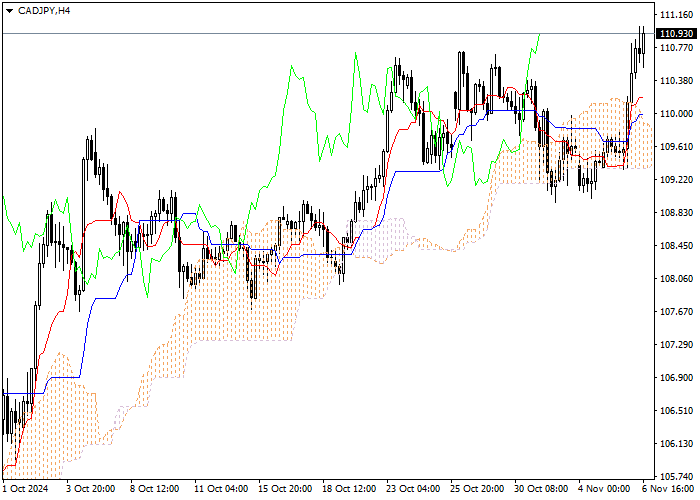
Task: Click the 107.670 price axis label
Action: pyautogui.click(x=676, y=312)
